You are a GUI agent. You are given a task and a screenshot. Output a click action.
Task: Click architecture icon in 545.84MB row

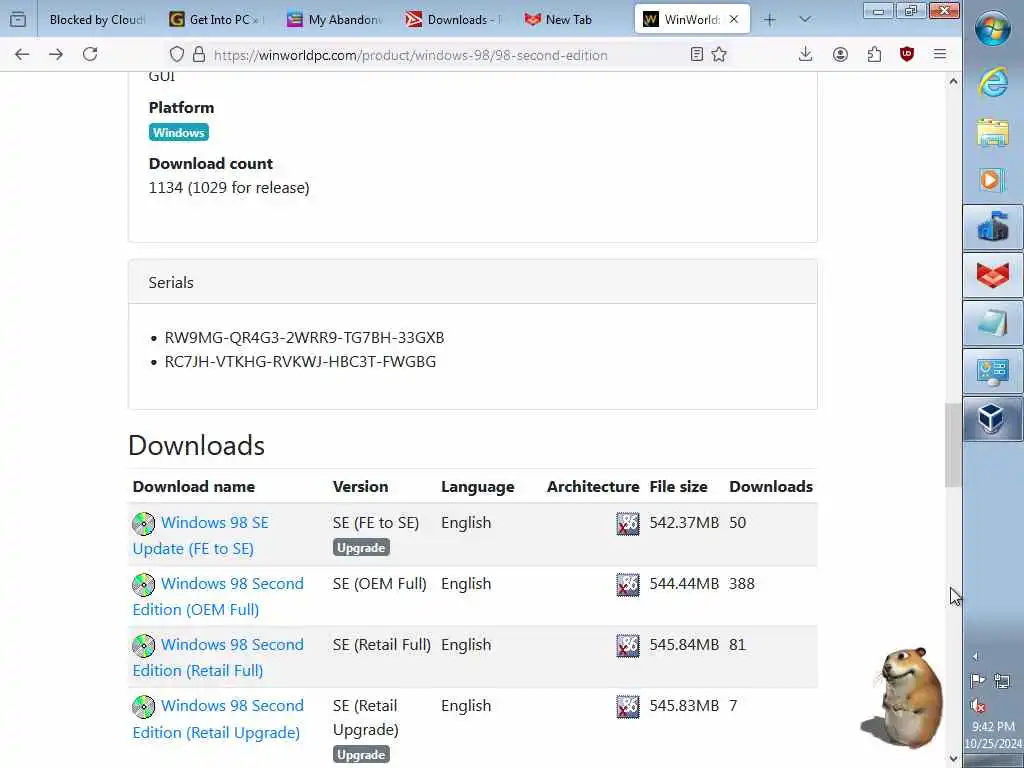point(628,646)
